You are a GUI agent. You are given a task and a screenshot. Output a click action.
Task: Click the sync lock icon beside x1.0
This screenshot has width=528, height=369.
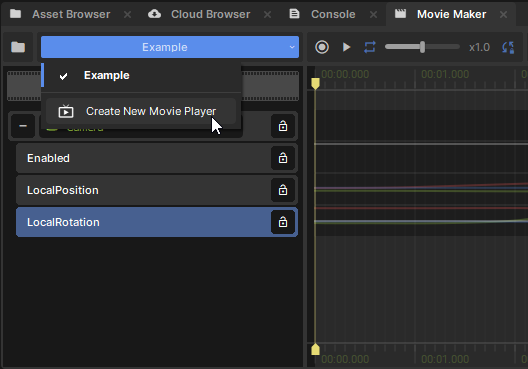508,47
